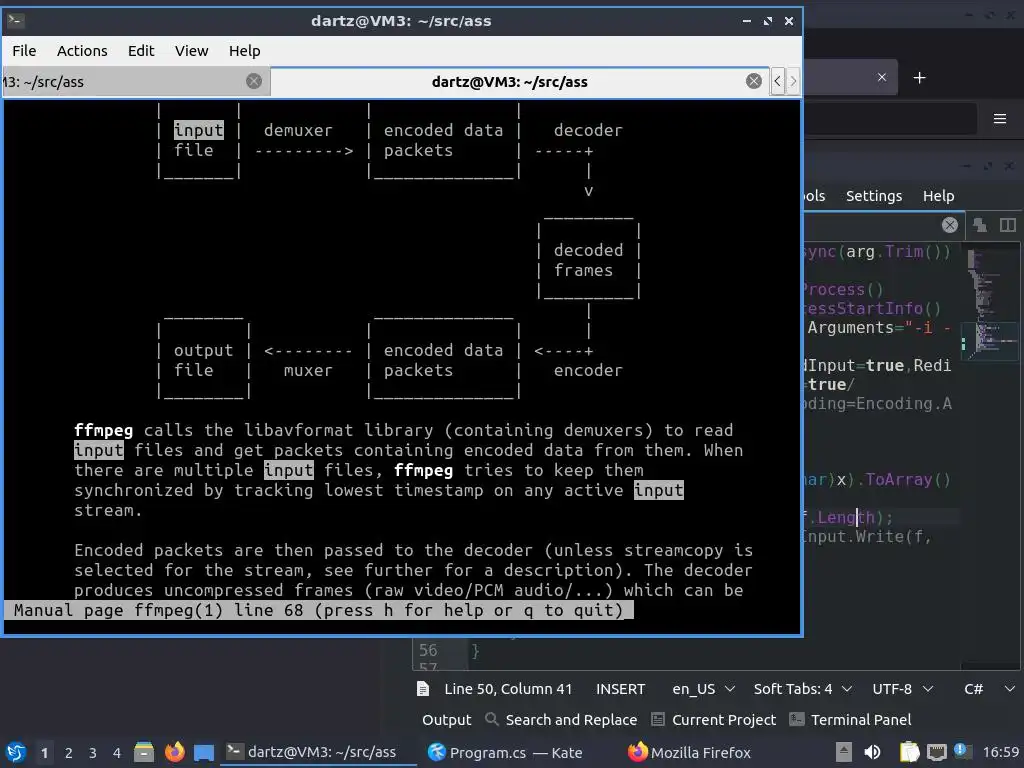Open the en_US dictionary dropdown

703,689
